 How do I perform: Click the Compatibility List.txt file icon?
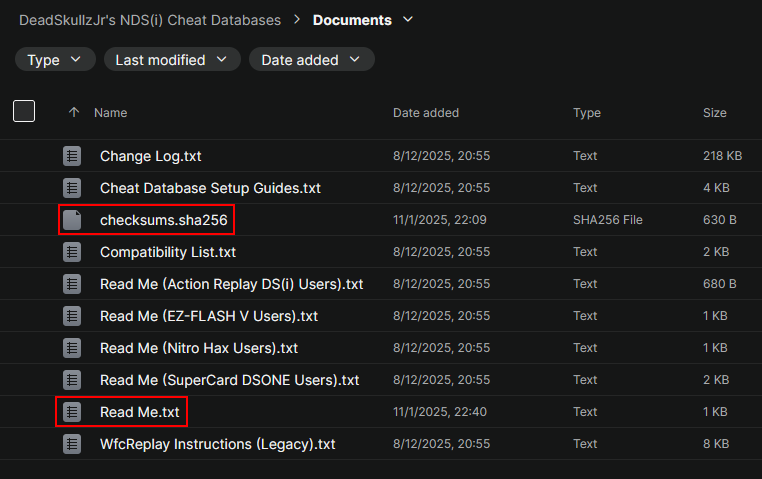(x=72, y=252)
